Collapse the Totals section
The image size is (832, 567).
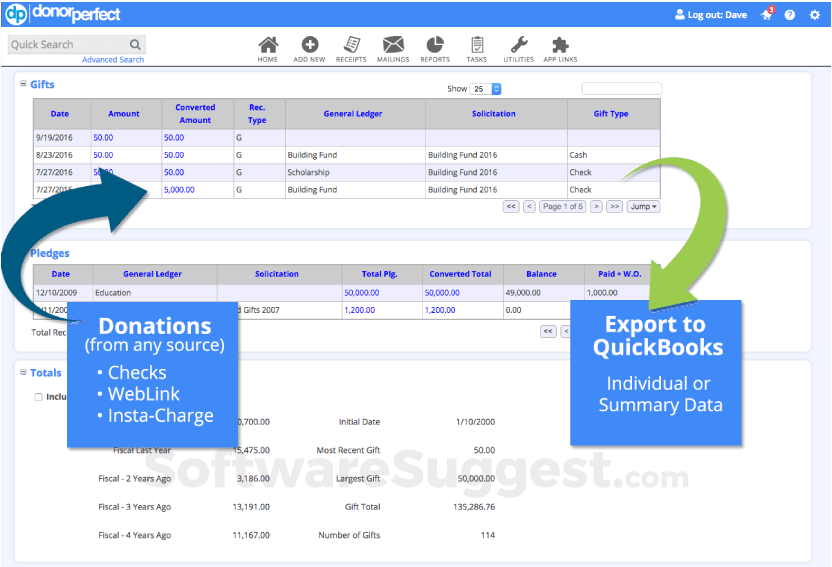(x=23, y=372)
